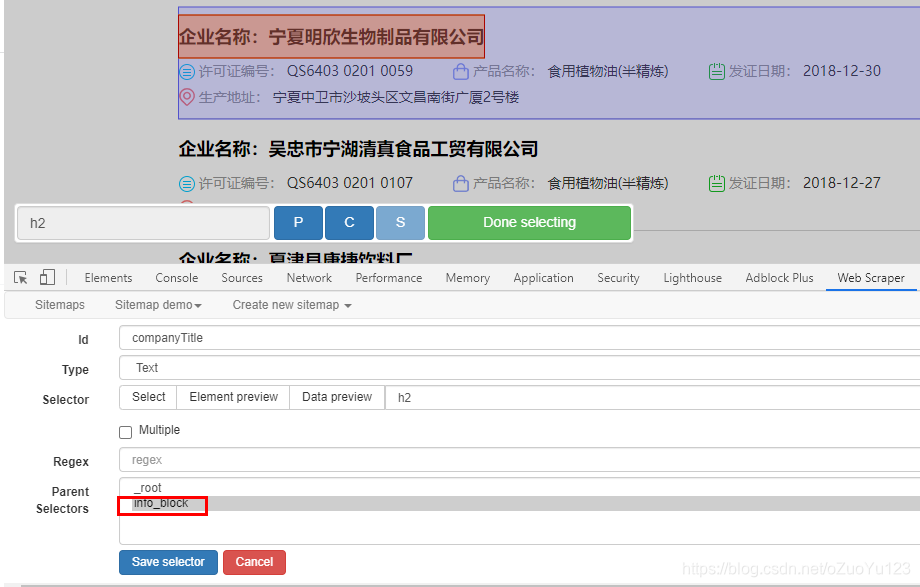Click license number QS6403 0201 0059

[x=350, y=71]
